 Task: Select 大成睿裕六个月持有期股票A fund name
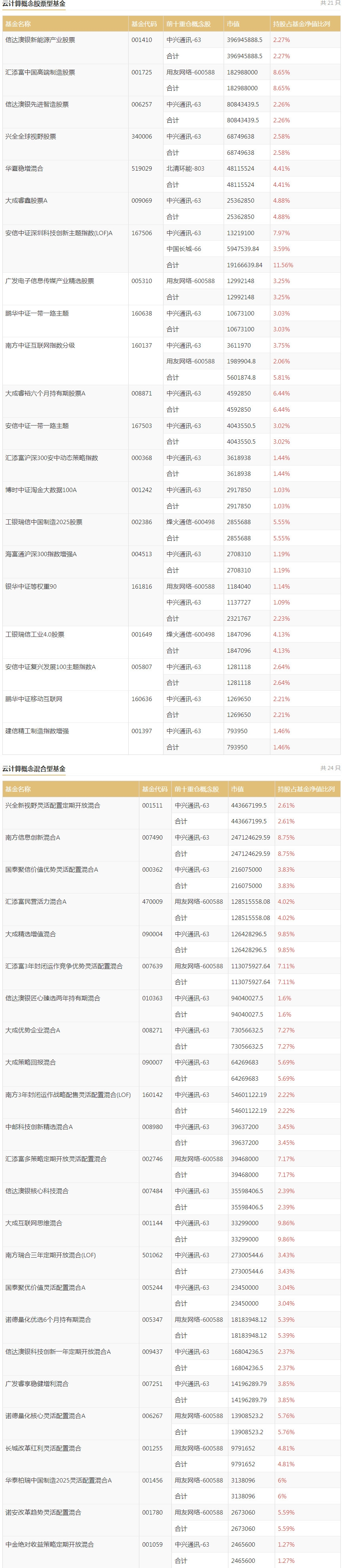pos(46,393)
